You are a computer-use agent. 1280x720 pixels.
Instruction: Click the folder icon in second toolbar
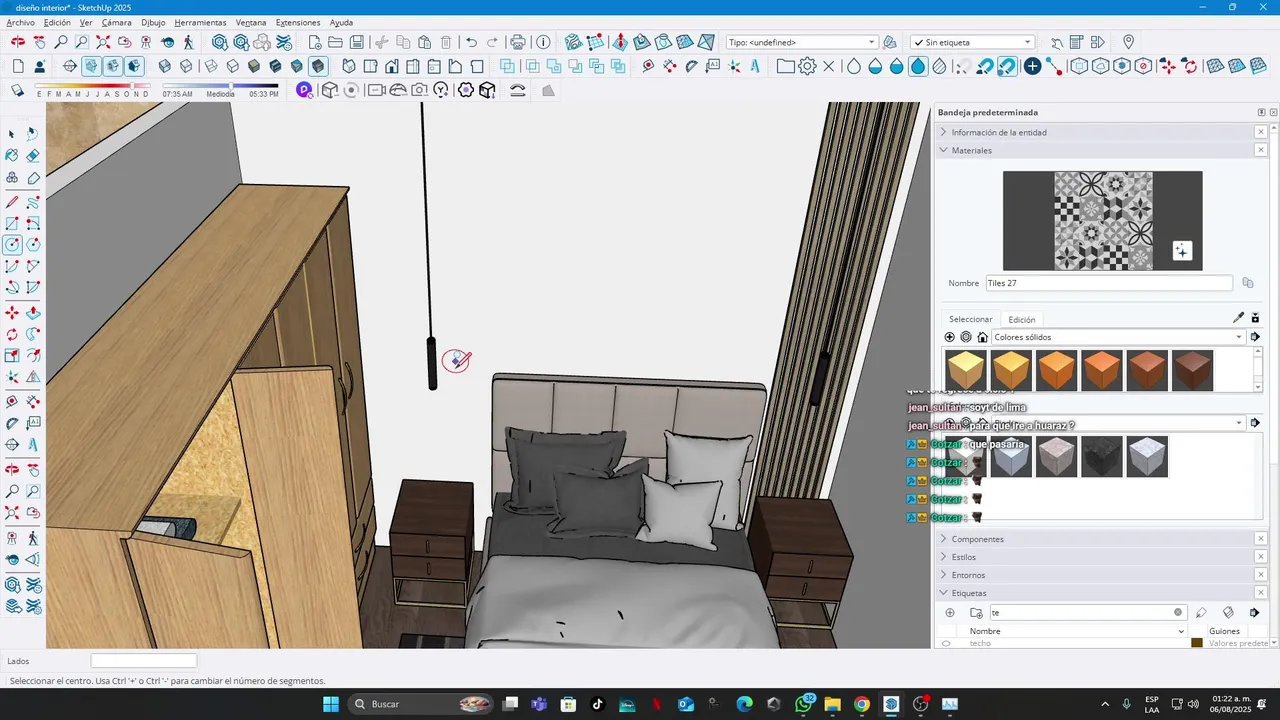click(785, 66)
